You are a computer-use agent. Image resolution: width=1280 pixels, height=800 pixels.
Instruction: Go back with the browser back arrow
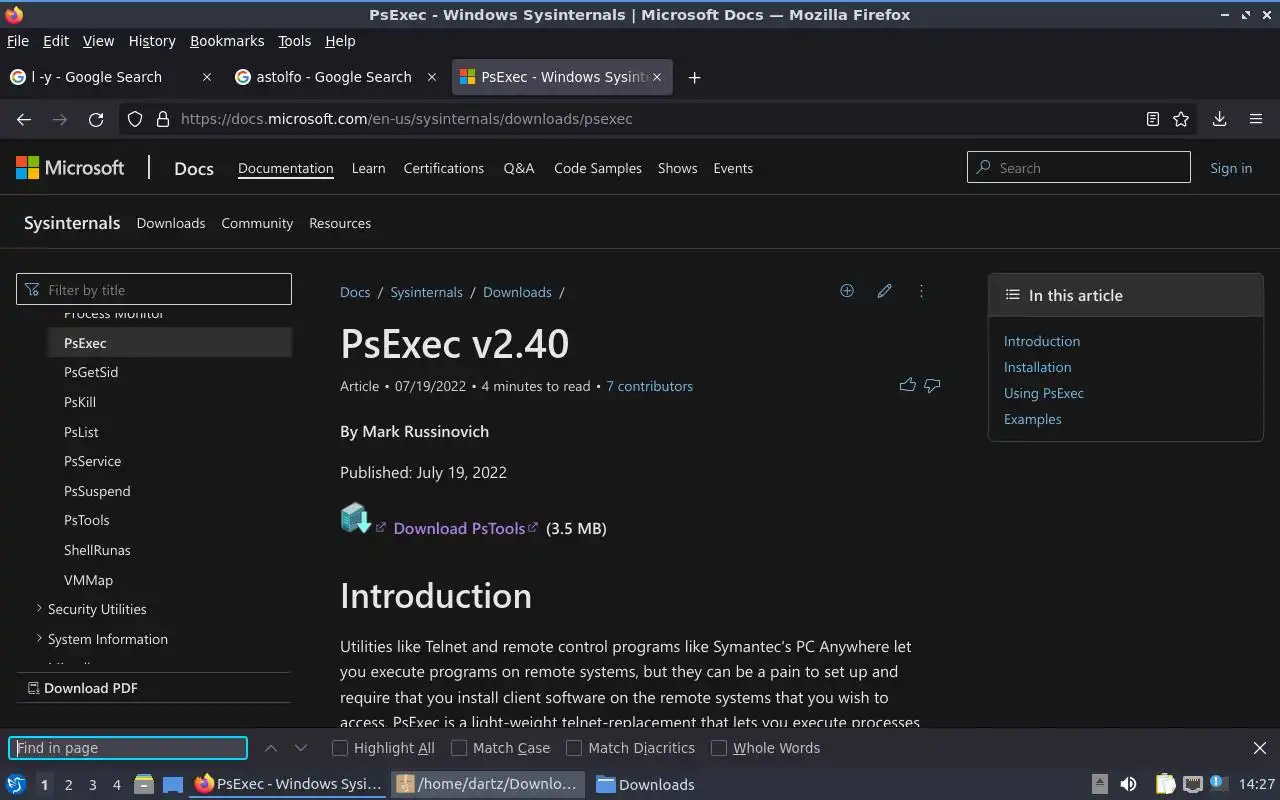point(24,119)
